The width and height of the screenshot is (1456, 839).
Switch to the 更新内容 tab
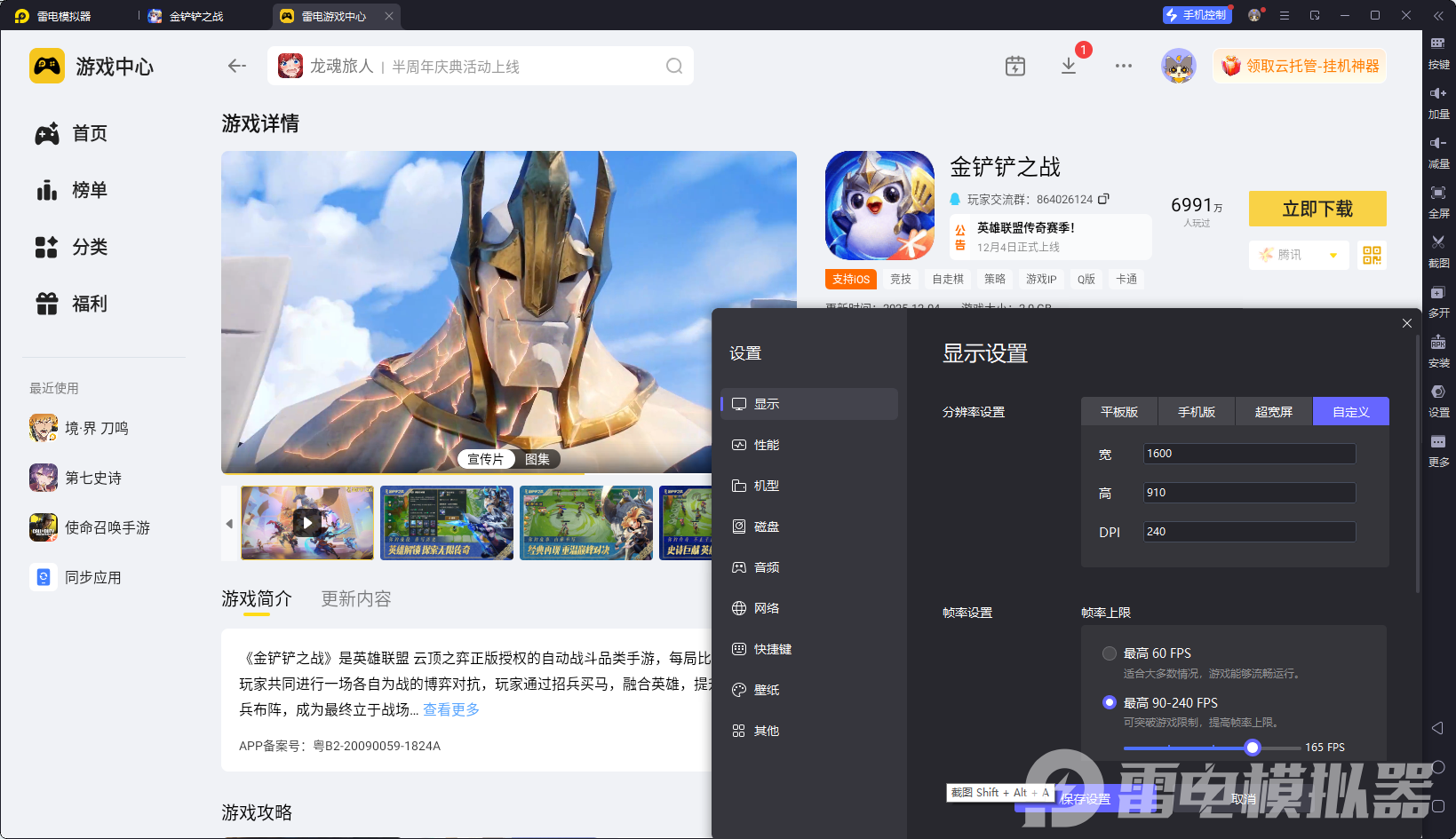[355, 599]
